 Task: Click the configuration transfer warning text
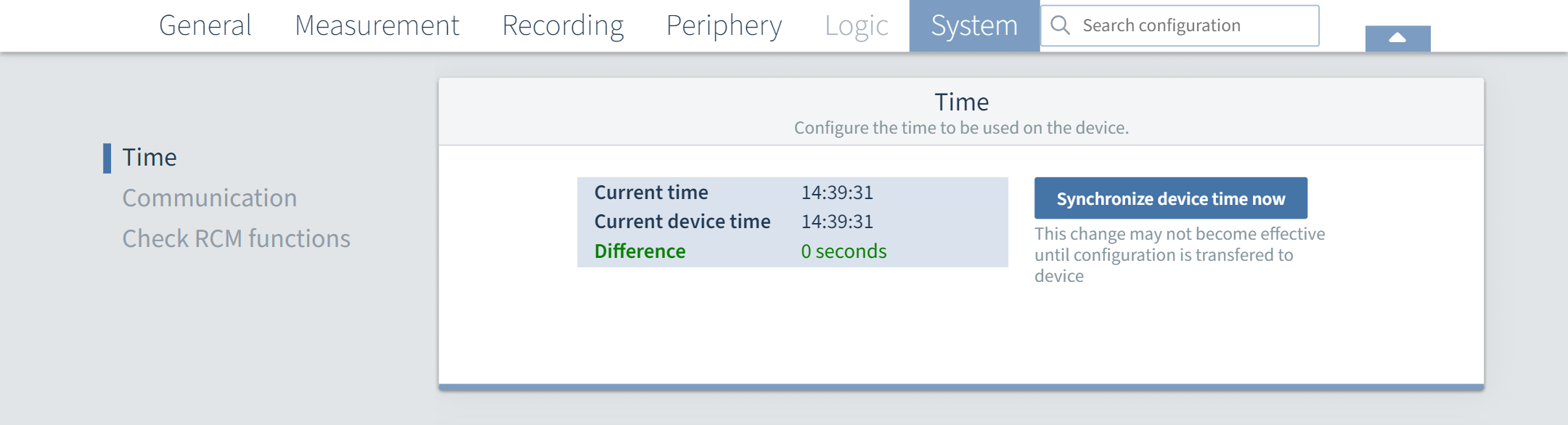pyautogui.click(x=1179, y=255)
